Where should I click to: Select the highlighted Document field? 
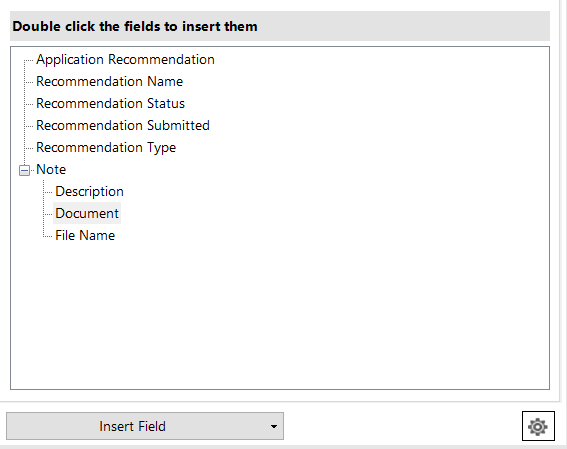[x=87, y=213]
